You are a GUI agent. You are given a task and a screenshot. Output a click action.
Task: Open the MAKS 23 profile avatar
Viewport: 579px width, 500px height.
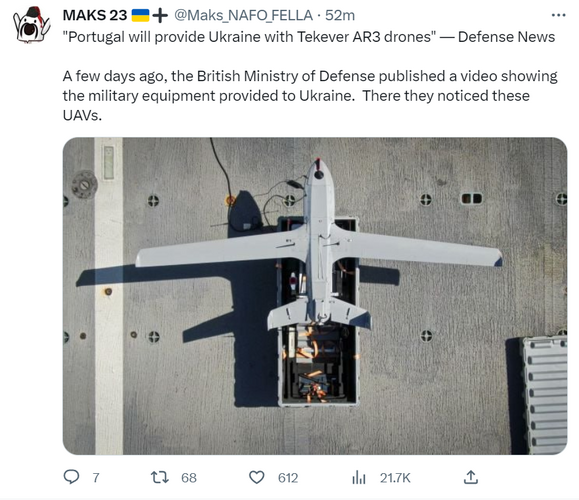tap(31, 25)
